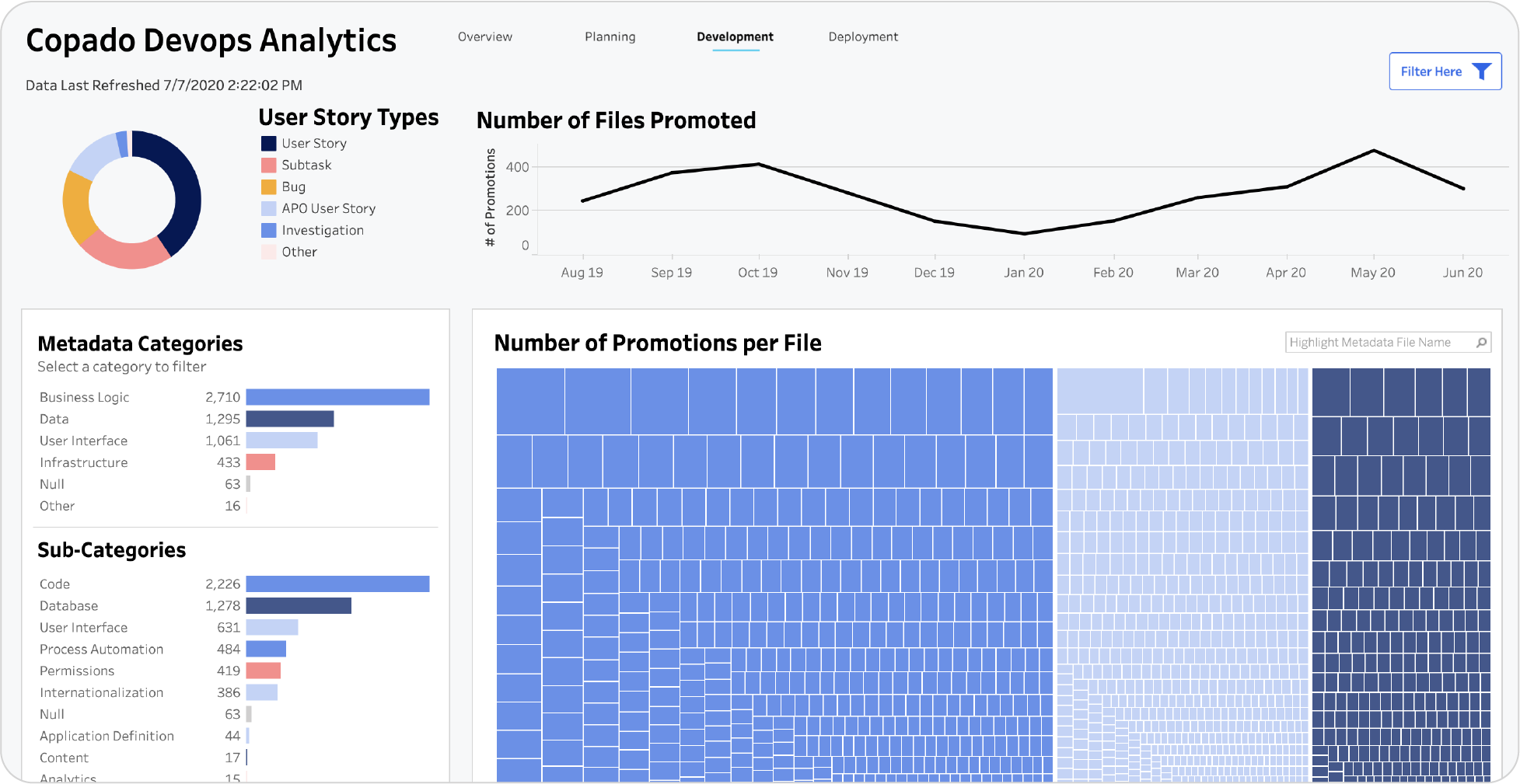Click the orange Bug donut segment
The height and width of the screenshot is (784, 1520).
click(x=77, y=208)
